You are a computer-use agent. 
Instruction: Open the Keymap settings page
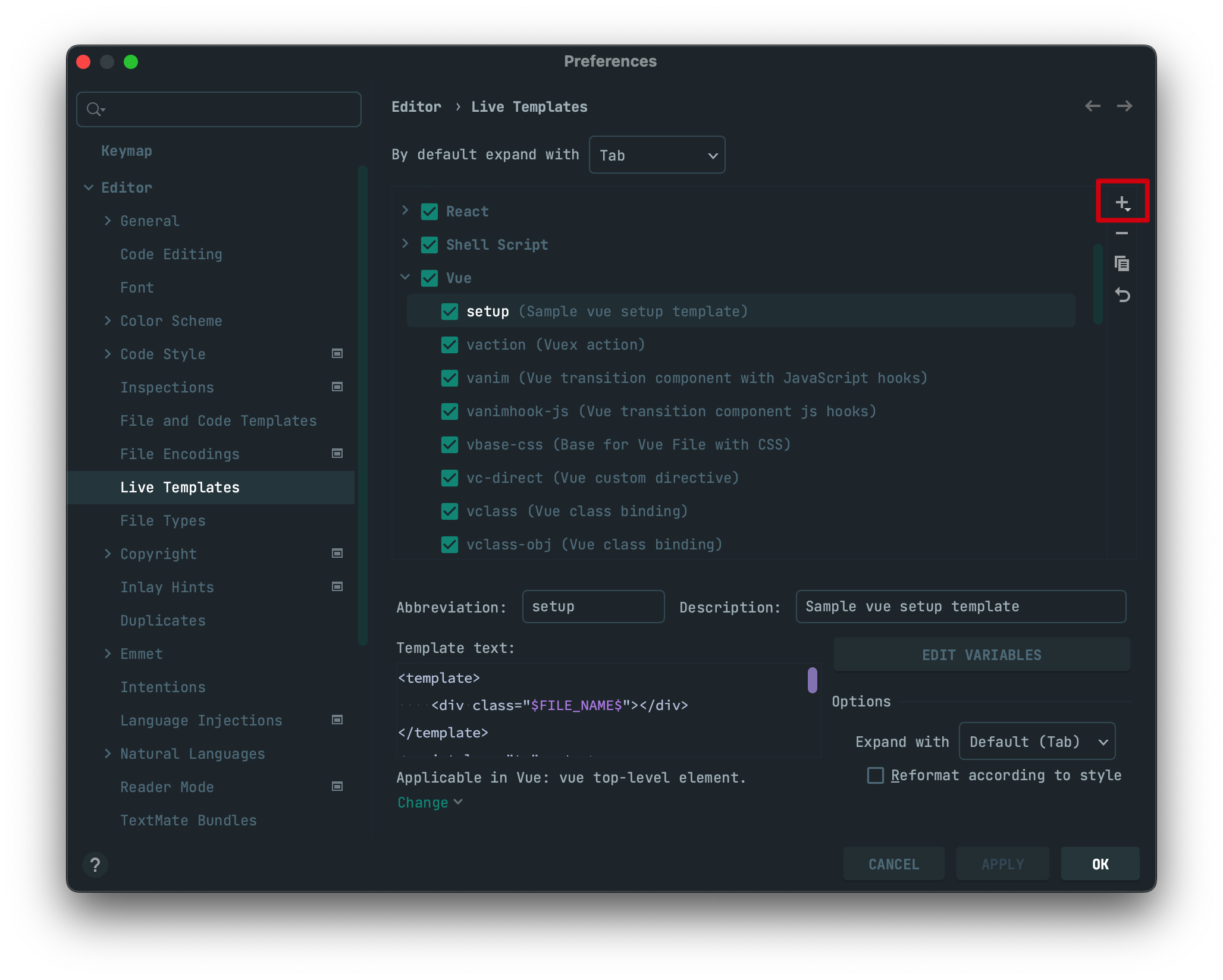click(127, 151)
